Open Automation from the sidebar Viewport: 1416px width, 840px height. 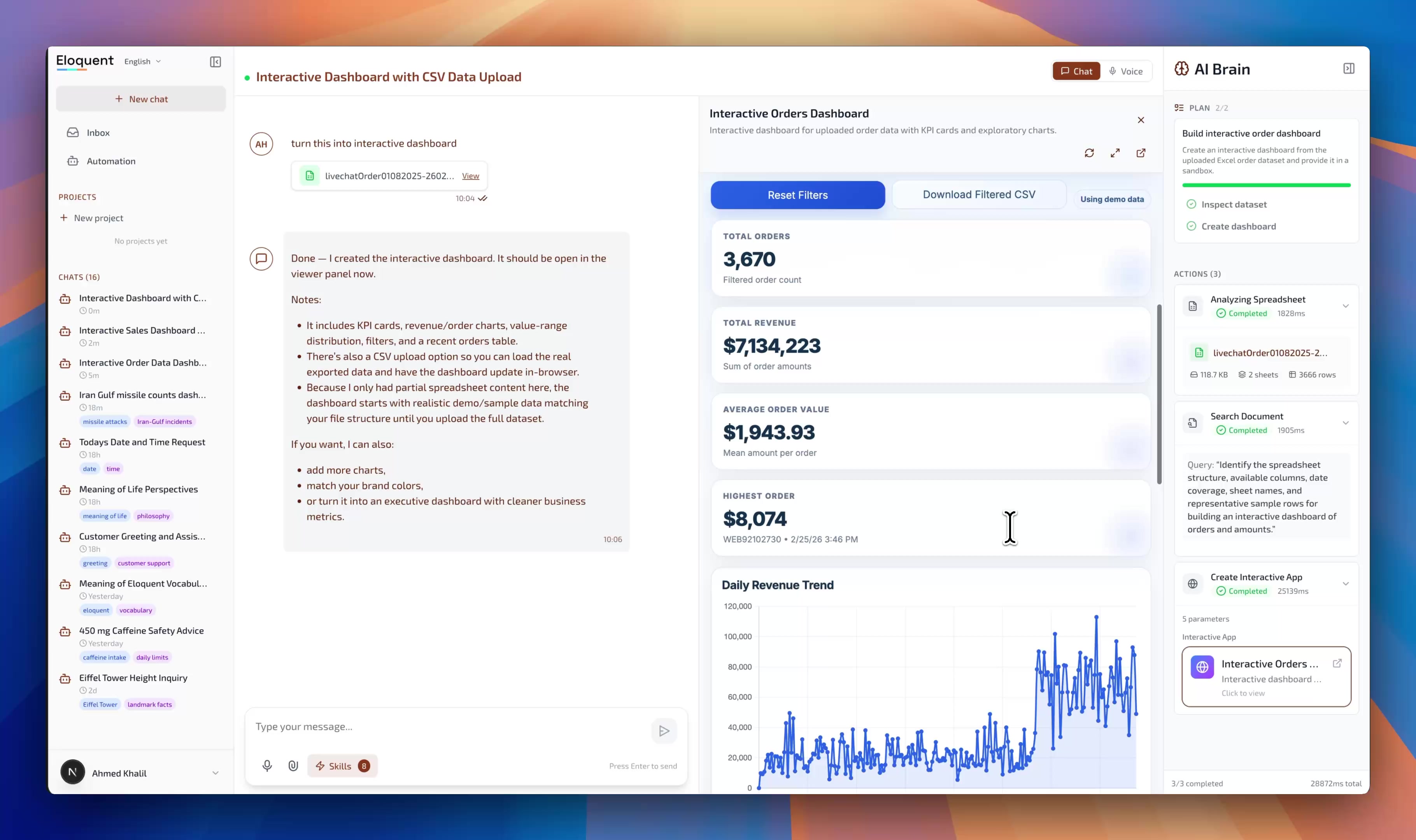[141, 161]
